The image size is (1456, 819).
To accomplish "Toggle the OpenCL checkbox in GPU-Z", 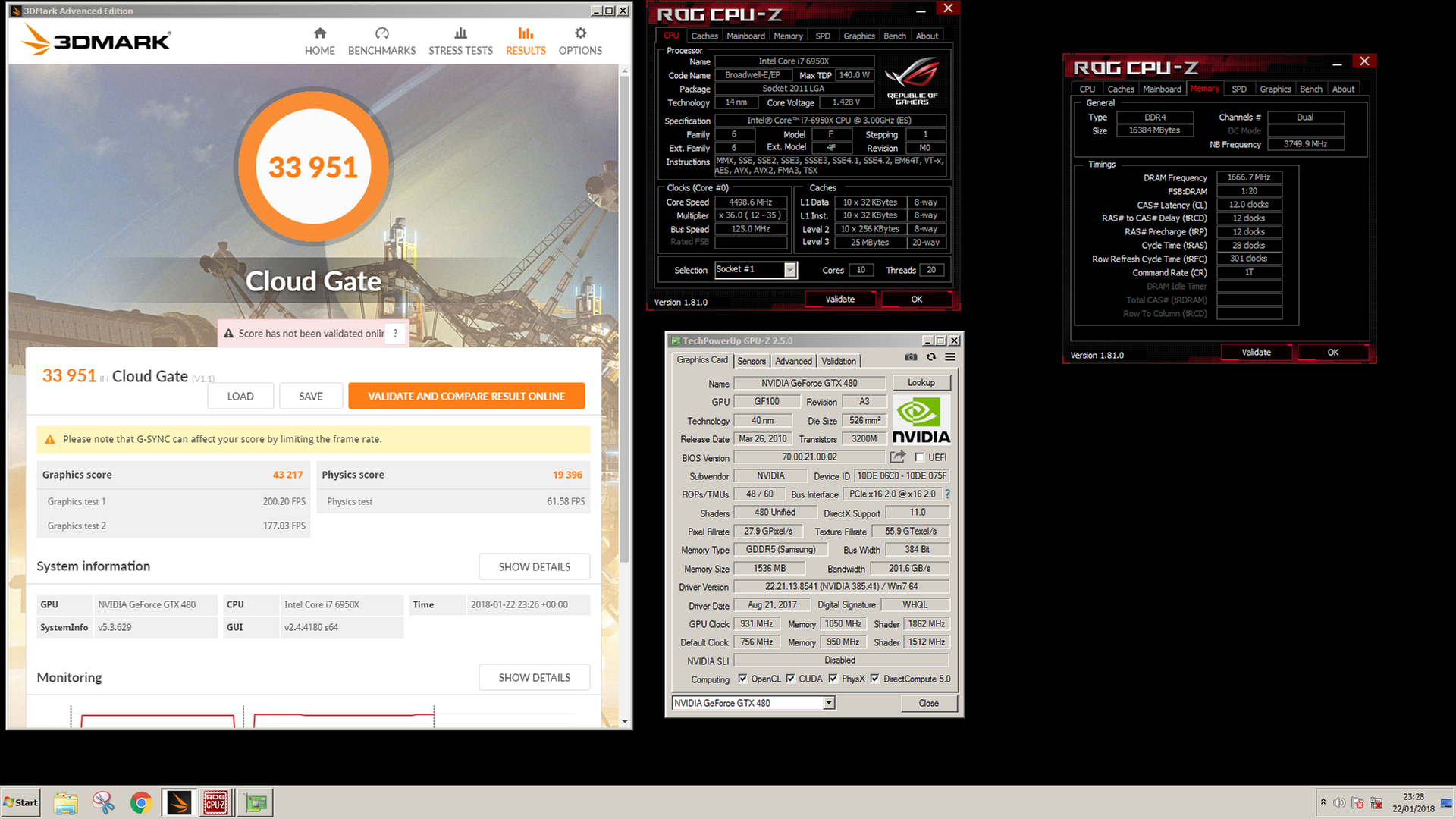I will click(x=742, y=679).
